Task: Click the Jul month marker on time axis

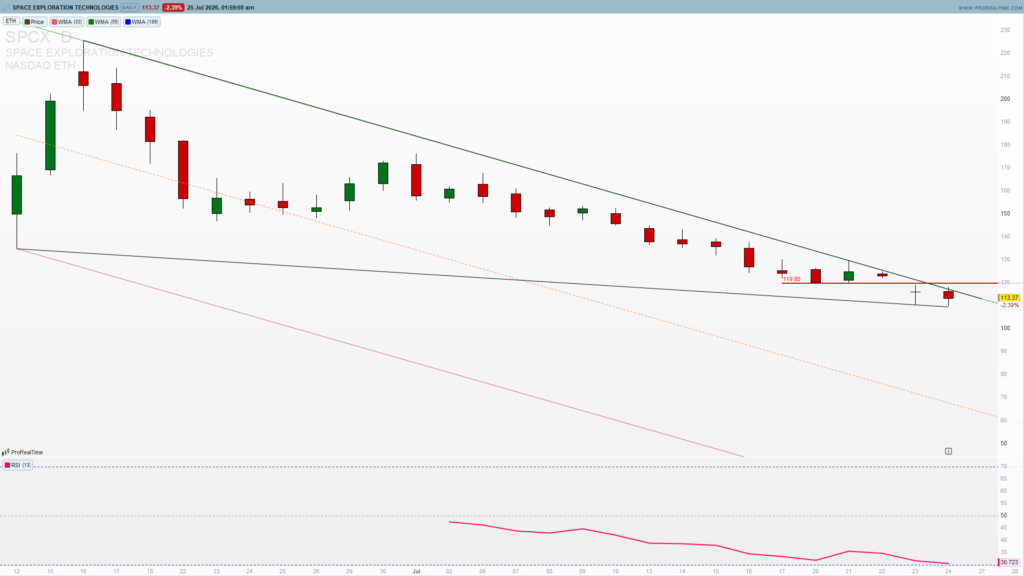Action: click(x=416, y=571)
